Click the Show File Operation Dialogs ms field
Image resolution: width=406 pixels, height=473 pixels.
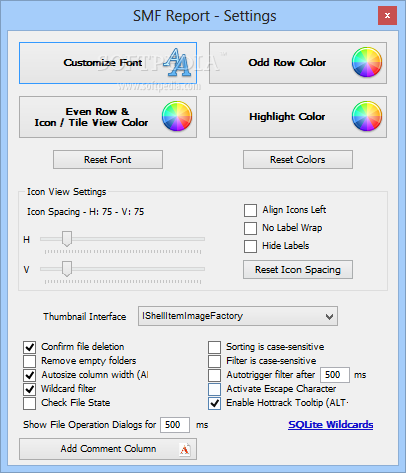pos(175,425)
